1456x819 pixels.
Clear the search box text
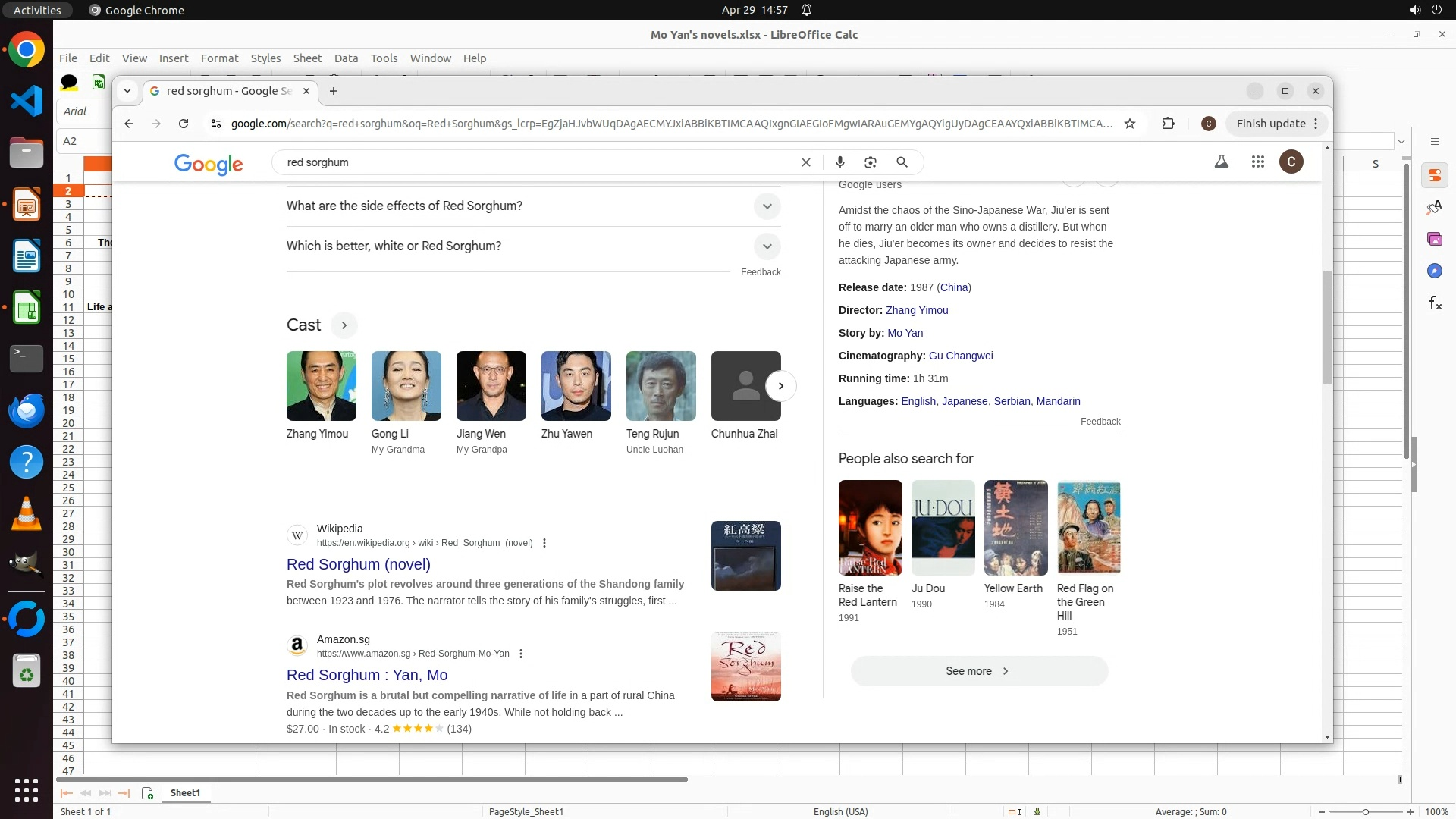806,162
